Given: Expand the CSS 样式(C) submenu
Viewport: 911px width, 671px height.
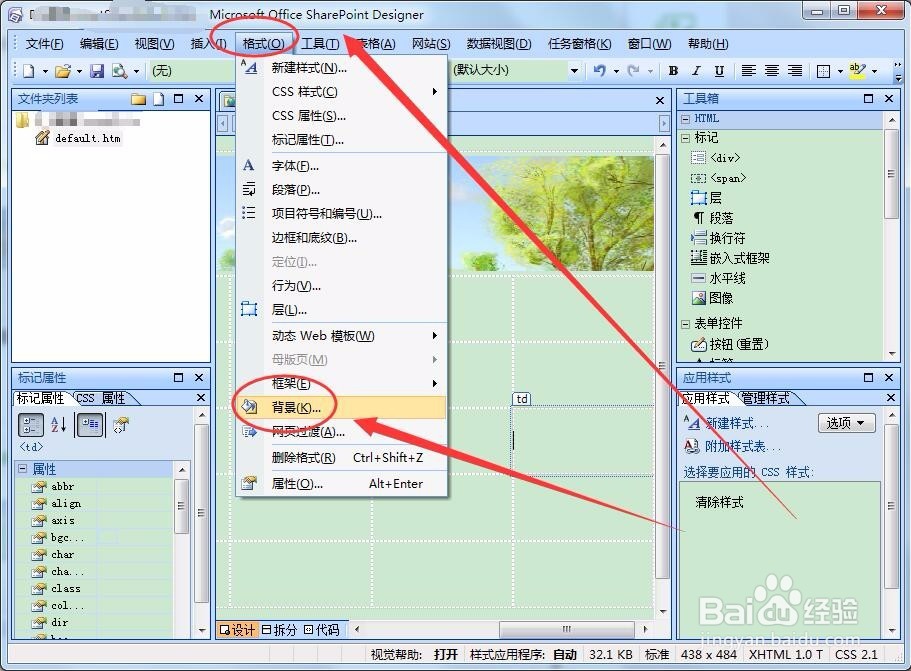Looking at the screenshot, I should coord(342,92).
